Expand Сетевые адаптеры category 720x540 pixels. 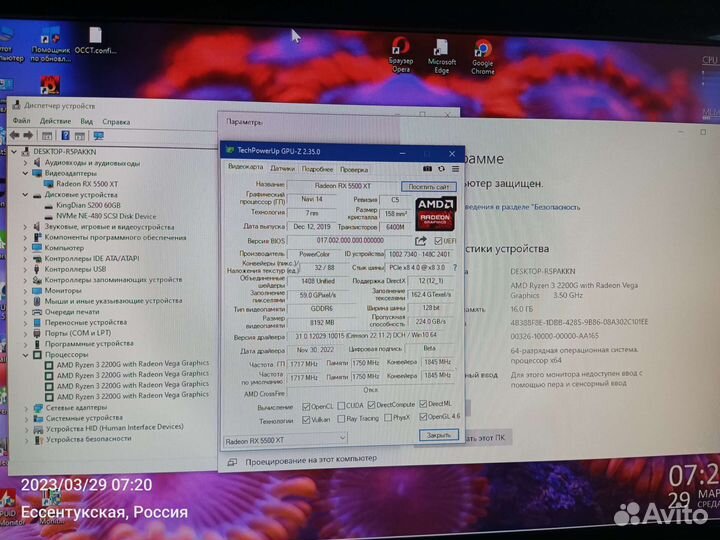coord(27,408)
